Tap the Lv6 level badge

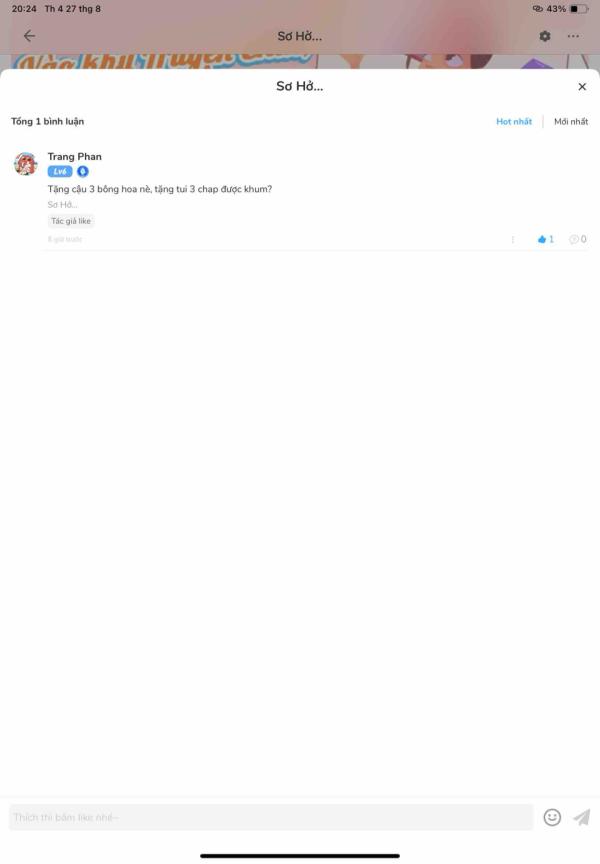(x=60, y=171)
